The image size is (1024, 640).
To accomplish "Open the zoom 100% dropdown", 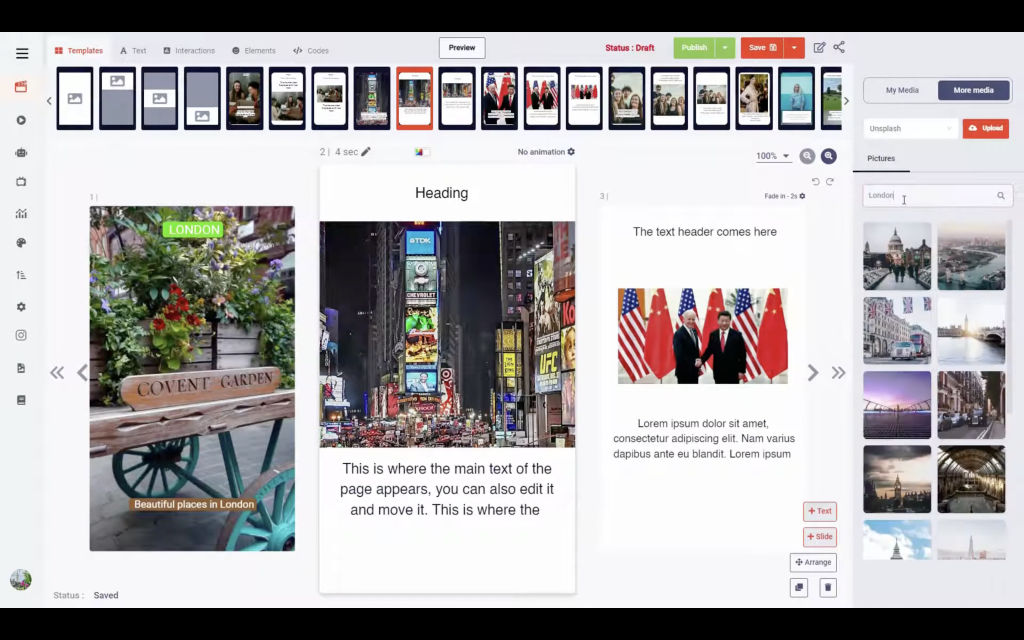I will [x=773, y=156].
